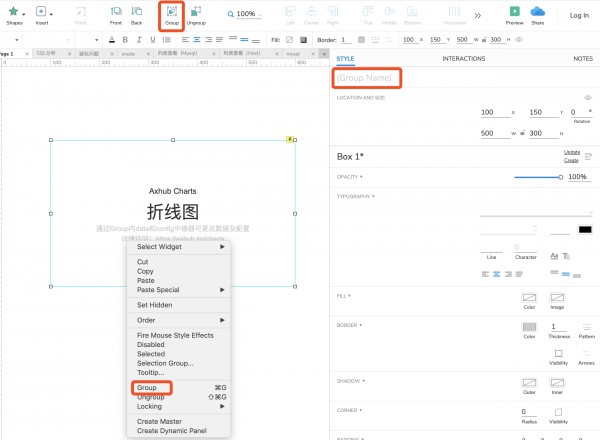Choose Create Dynamic Panel in context menu

(179, 431)
